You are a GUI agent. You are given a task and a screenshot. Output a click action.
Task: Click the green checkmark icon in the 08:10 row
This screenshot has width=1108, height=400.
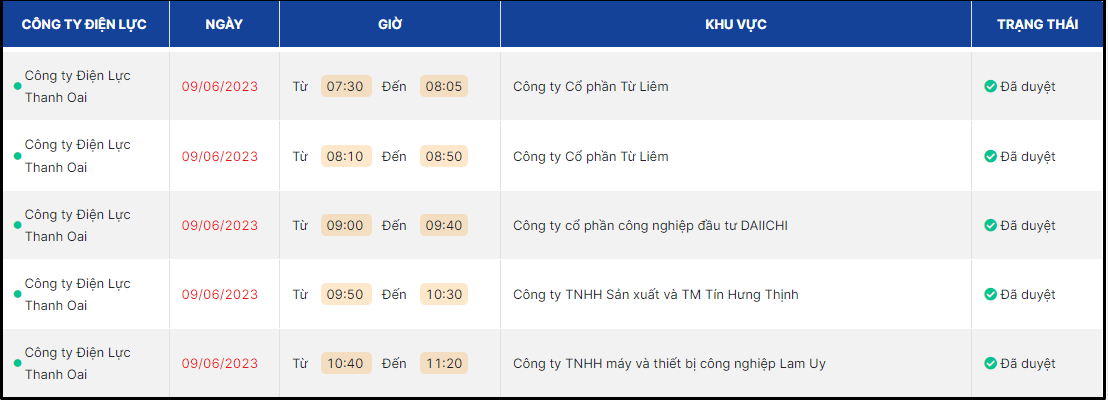(990, 157)
